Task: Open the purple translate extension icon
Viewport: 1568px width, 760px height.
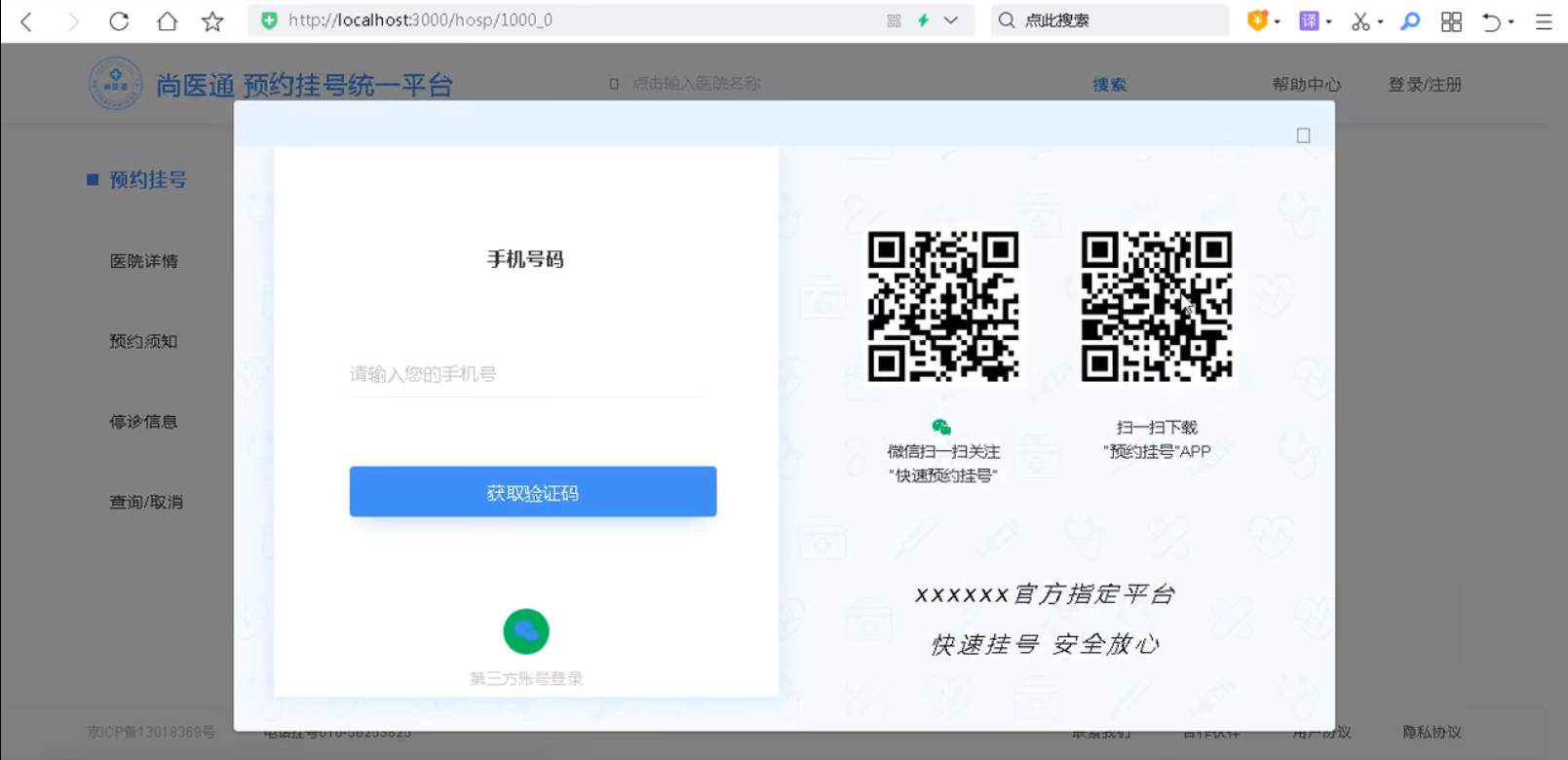Action: click(x=1309, y=20)
